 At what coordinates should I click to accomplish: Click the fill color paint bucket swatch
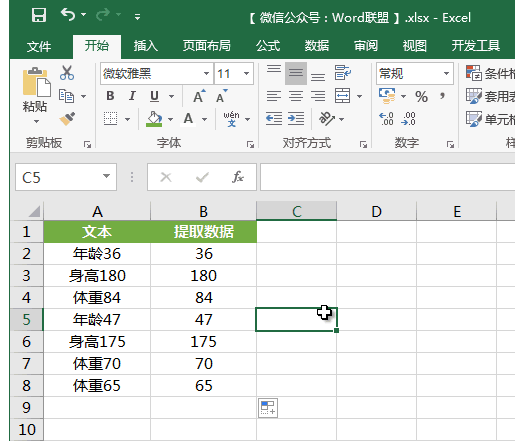[154, 119]
